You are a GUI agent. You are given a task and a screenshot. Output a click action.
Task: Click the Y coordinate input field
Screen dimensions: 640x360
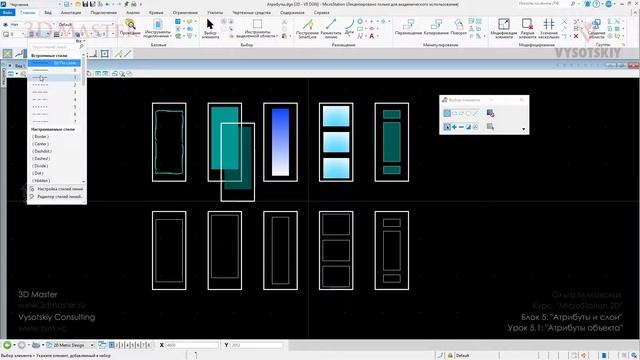tap(256, 345)
